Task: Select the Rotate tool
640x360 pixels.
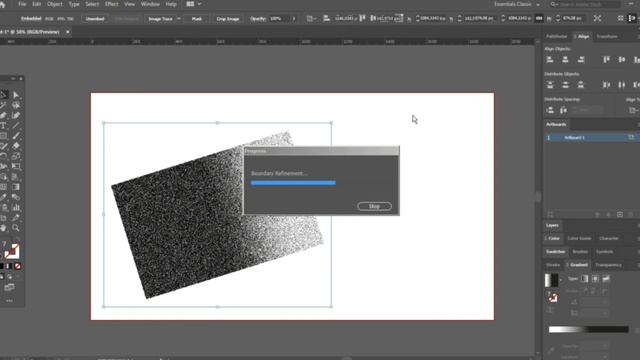Action: coord(4,156)
